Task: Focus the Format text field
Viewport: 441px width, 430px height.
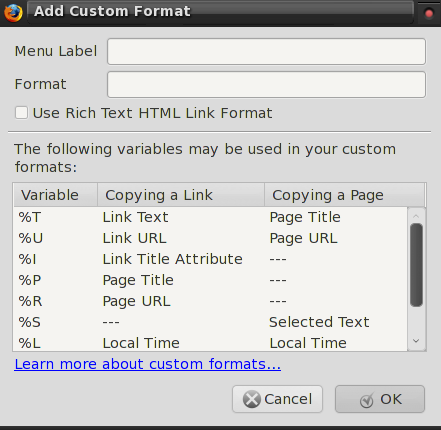Action: pos(266,84)
